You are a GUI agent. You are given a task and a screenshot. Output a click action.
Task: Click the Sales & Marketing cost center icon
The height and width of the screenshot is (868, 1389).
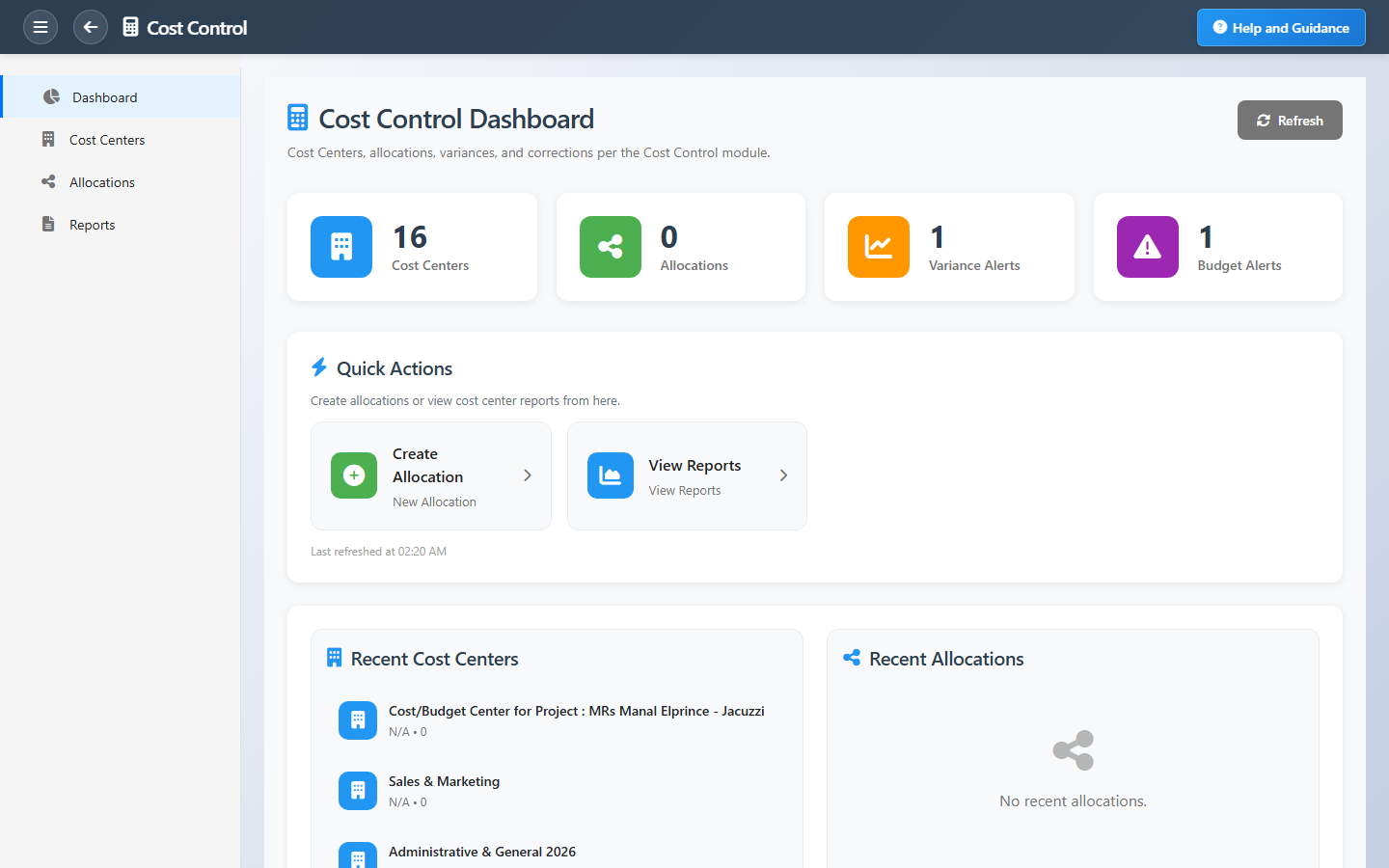(358, 791)
